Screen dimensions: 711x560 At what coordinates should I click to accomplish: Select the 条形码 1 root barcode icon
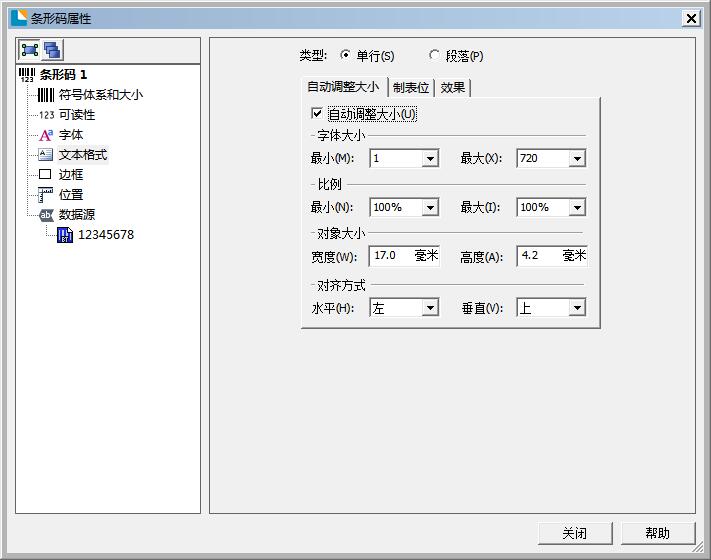(x=27, y=75)
